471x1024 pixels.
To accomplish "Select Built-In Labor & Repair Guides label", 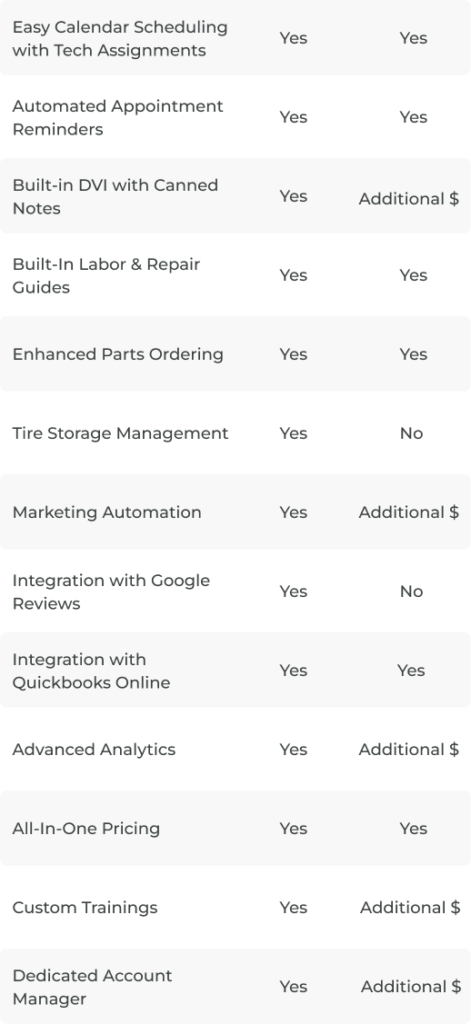I will point(106,276).
